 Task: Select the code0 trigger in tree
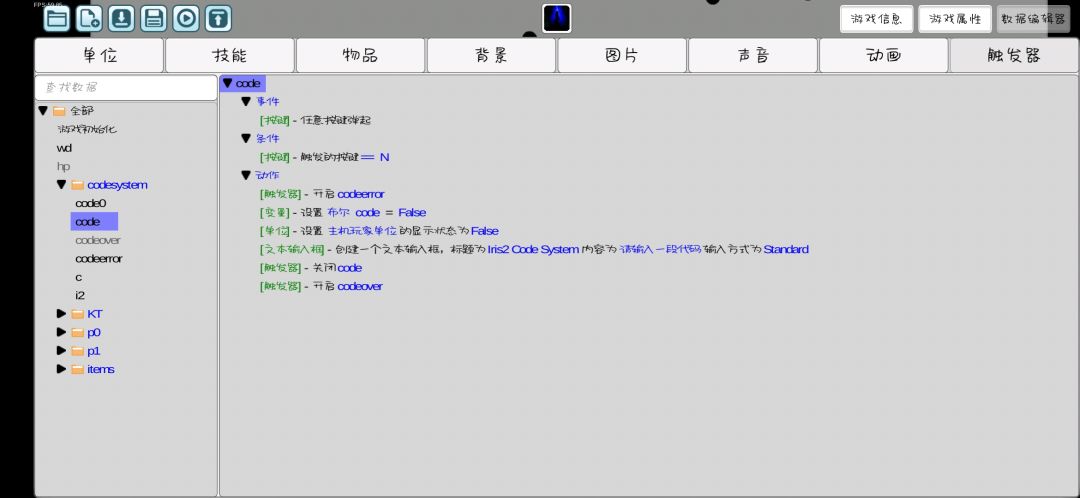[91, 203]
